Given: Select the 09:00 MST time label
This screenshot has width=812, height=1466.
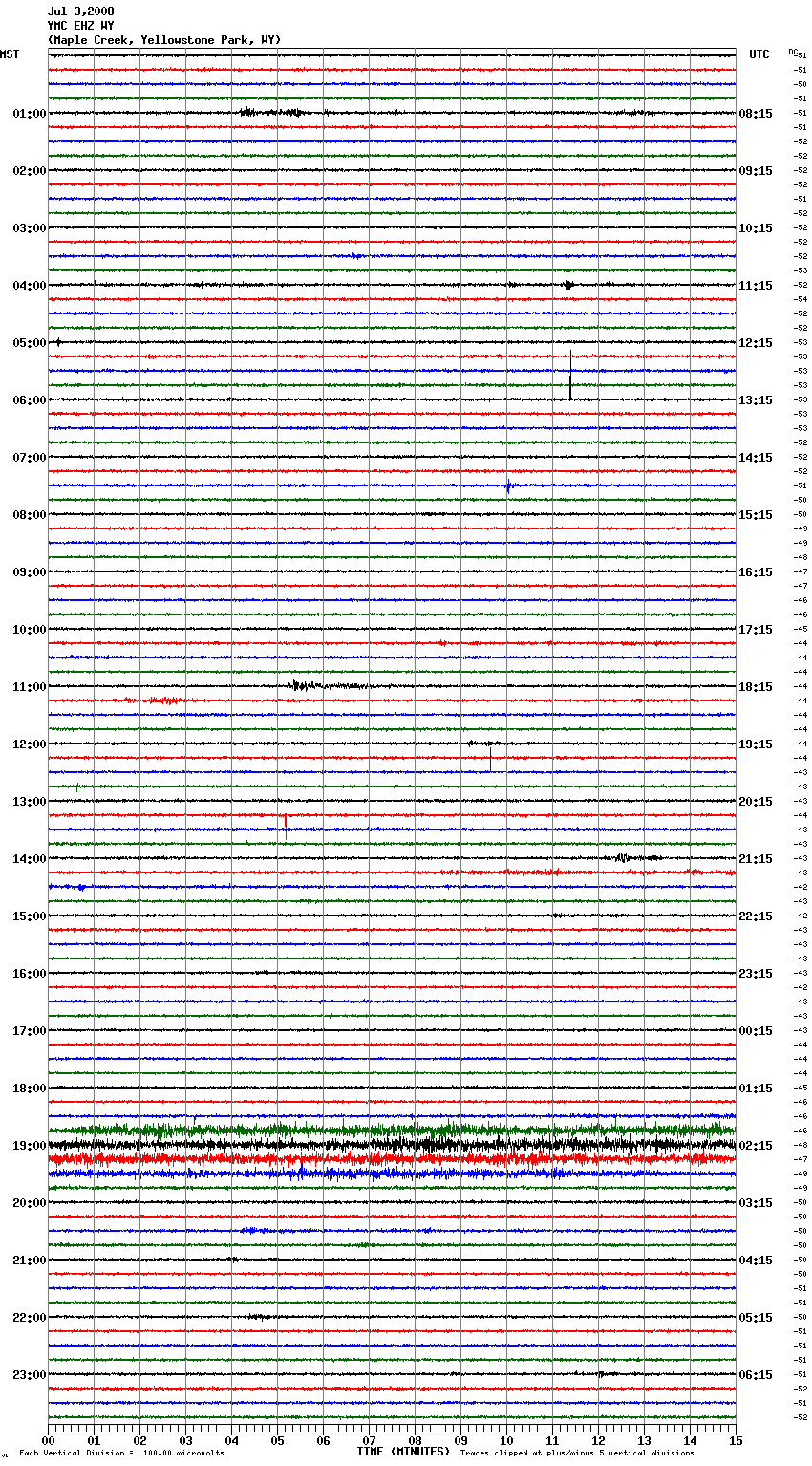Looking at the screenshot, I should pos(30,572).
